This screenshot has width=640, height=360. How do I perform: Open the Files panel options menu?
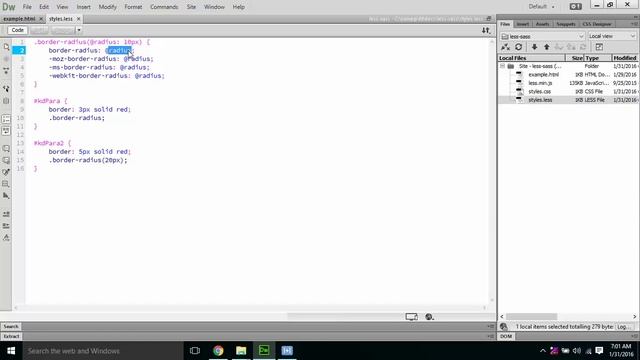click(635, 24)
